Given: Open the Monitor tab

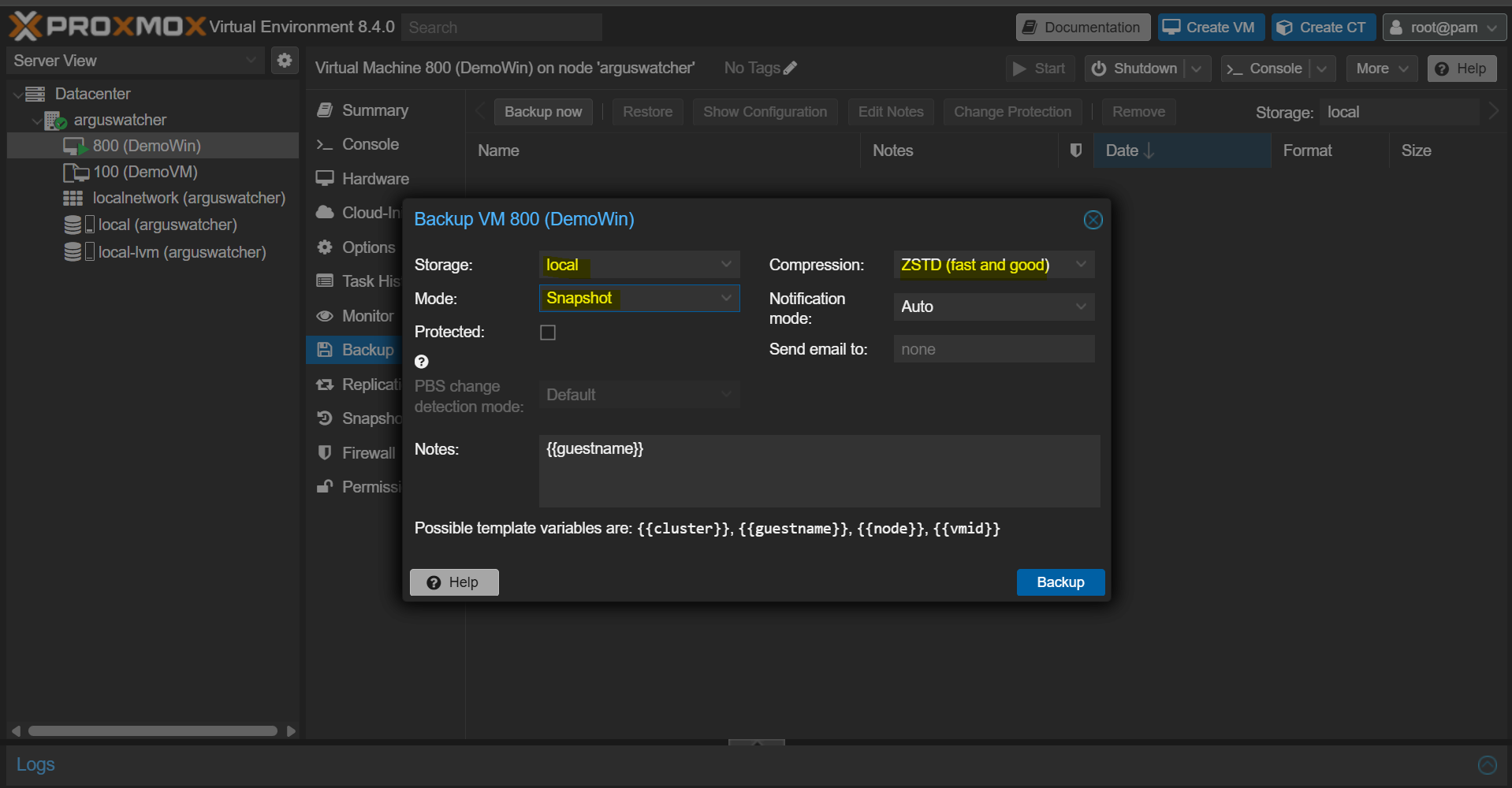Looking at the screenshot, I should [x=354, y=315].
